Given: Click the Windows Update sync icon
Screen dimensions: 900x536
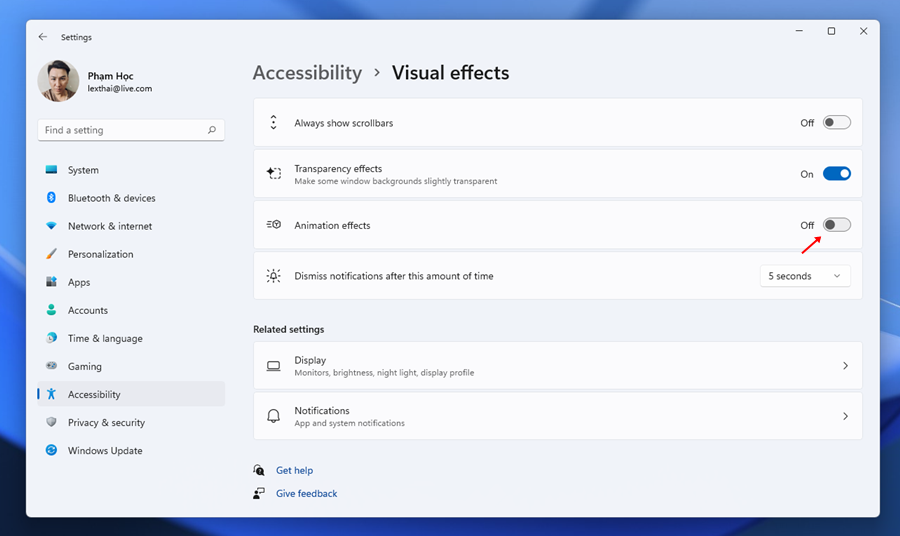Looking at the screenshot, I should [51, 450].
